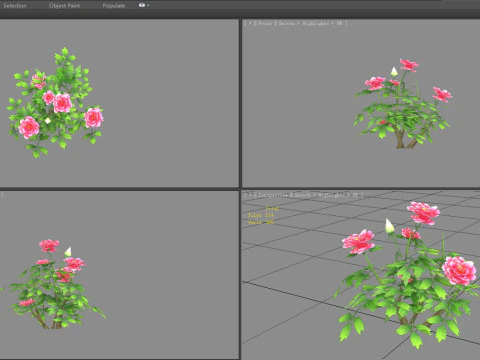Screen dimensions: 480x360
Task: Click the plus menu in the Front viewport label
Action: [250, 23]
